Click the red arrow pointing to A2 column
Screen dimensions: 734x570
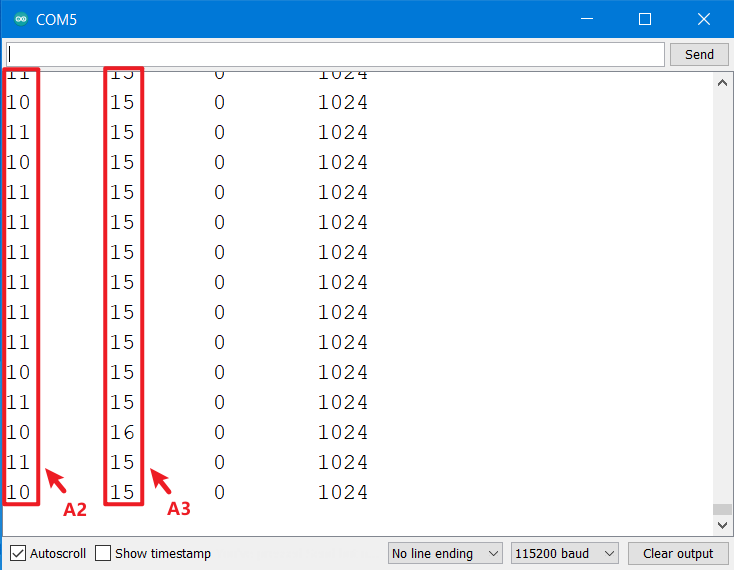tap(55, 482)
